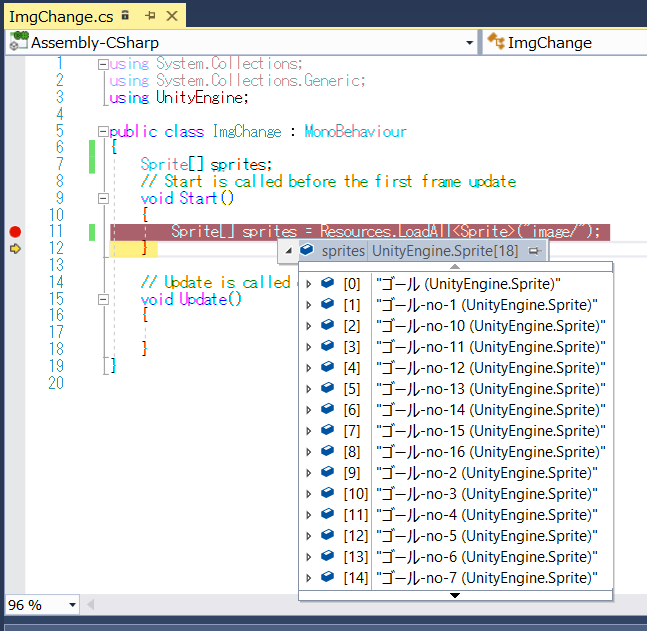
Task: Click the horizontal scrollbar left arrow
Action: point(91,605)
